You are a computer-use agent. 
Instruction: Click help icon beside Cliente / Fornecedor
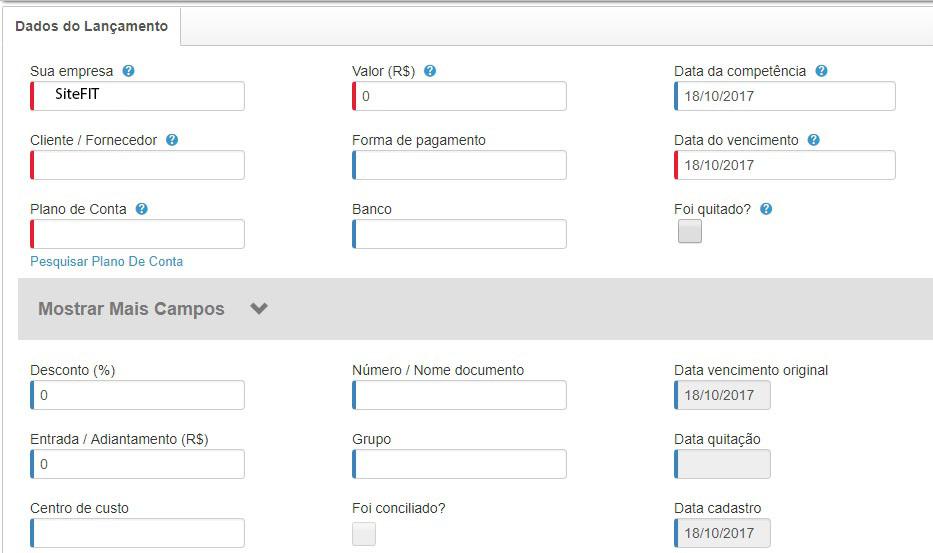(172, 141)
